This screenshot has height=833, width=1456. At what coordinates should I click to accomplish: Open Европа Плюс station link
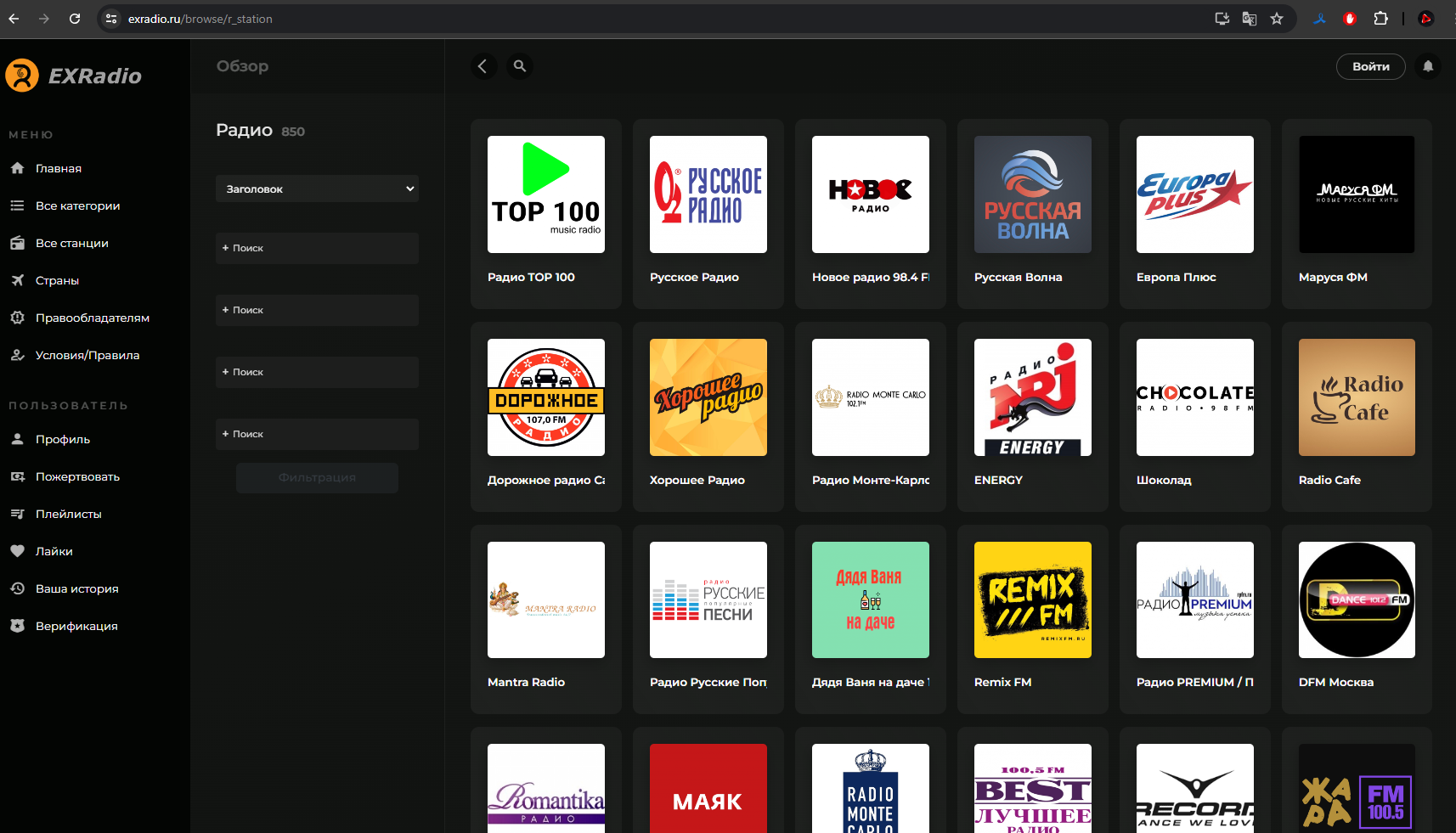[x=1177, y=277]
